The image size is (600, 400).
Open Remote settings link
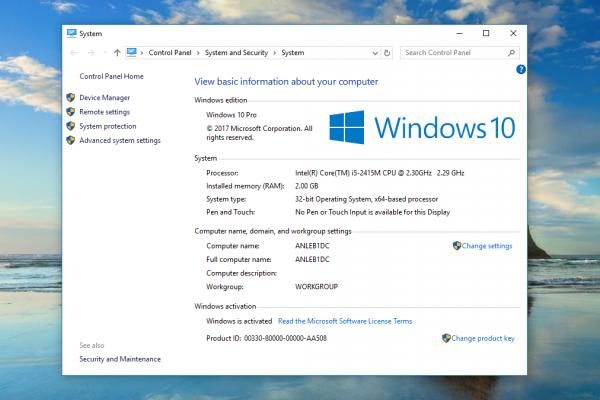[104, 112]
